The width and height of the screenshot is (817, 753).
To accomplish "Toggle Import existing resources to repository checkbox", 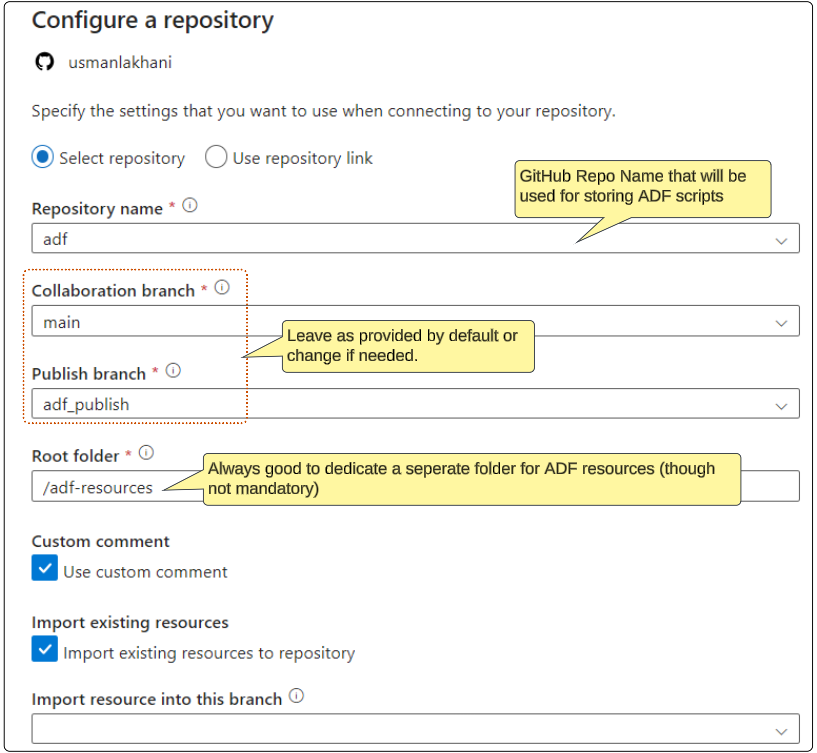I will pos(45,651).
